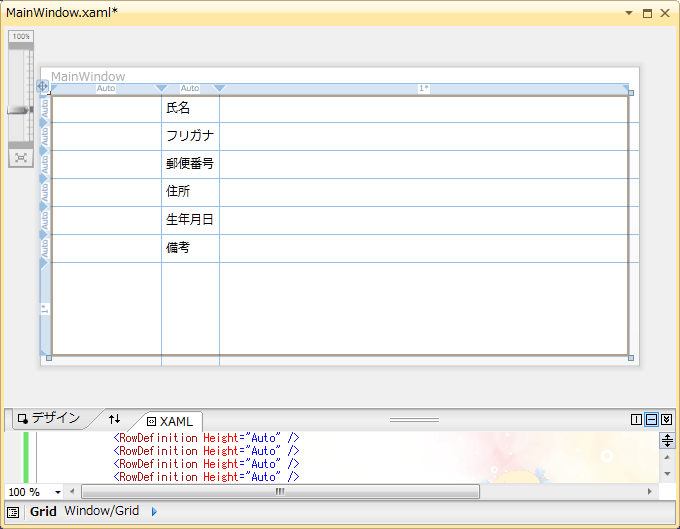Click the second column divider marker
This screenshot has width=680, height=529.
point(219,88)
